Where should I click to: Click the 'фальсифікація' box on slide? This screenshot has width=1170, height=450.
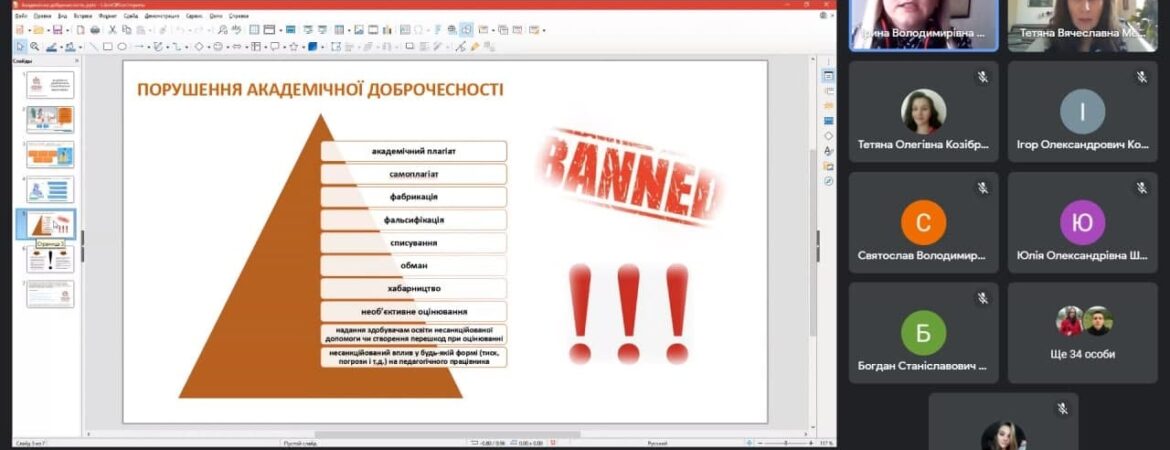[413, 220]
